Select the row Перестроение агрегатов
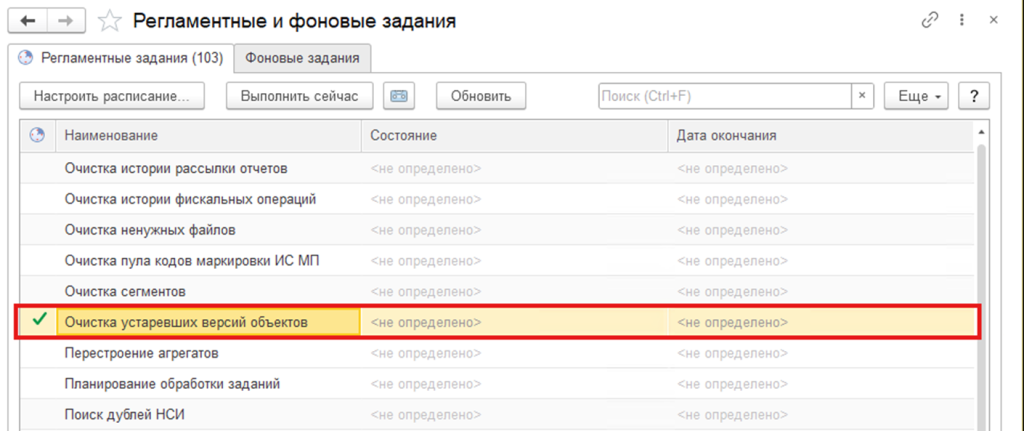The width and height of the screenshot is (1024, 431). (498, 353)
